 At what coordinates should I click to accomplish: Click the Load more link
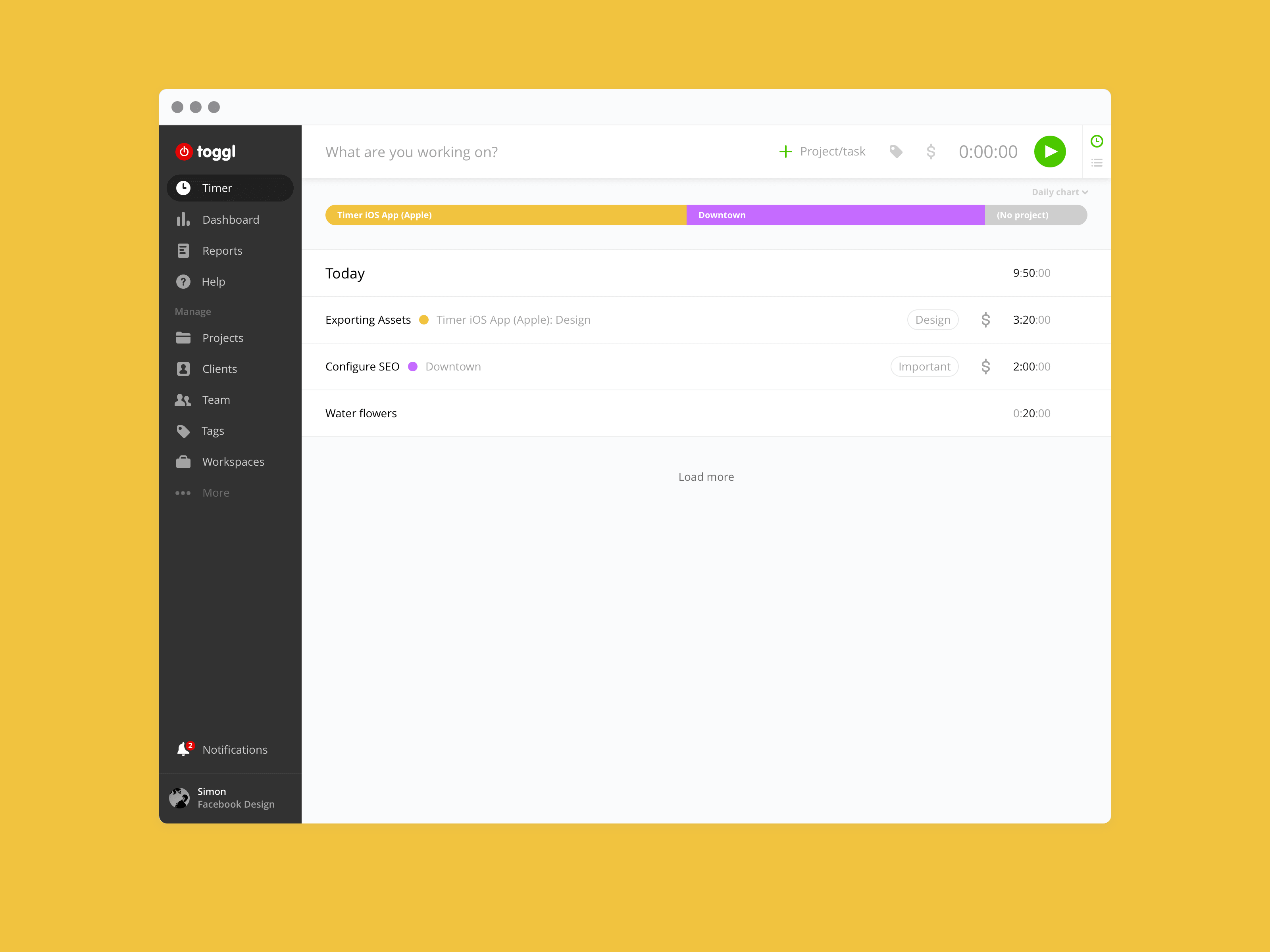706,477
